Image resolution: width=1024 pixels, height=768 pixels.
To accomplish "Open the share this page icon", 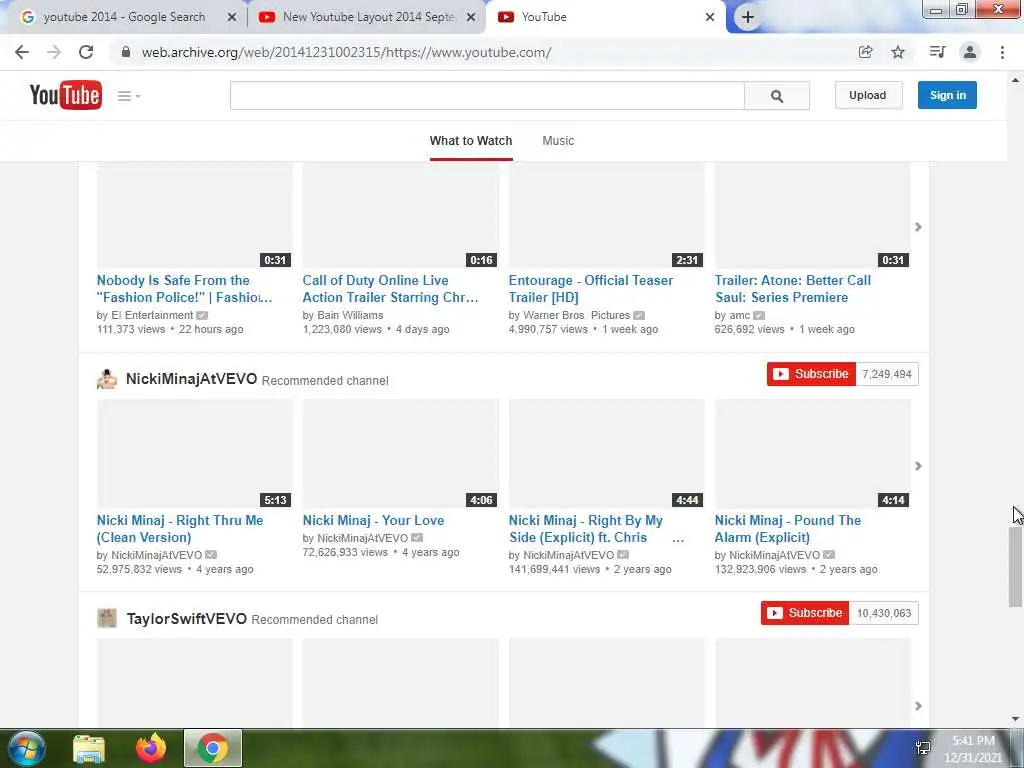I will (x=865, y=52).
